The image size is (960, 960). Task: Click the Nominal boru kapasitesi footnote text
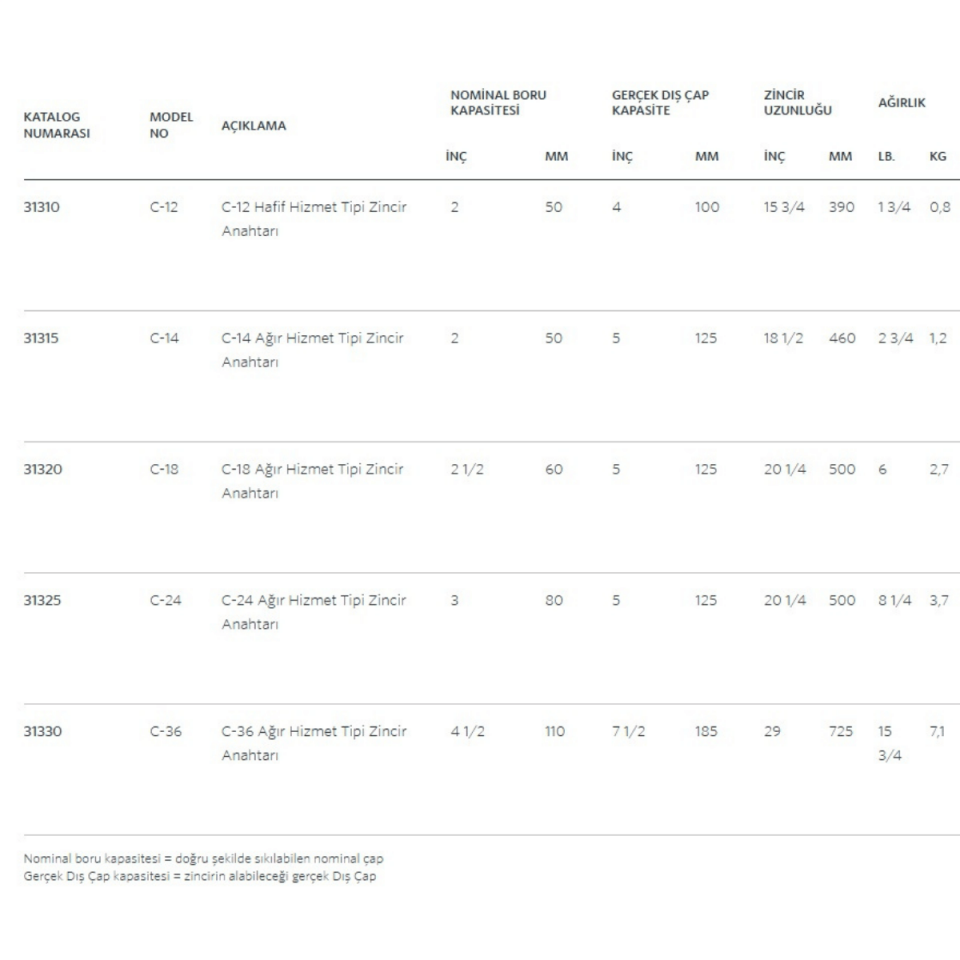(x=203, y=858)
